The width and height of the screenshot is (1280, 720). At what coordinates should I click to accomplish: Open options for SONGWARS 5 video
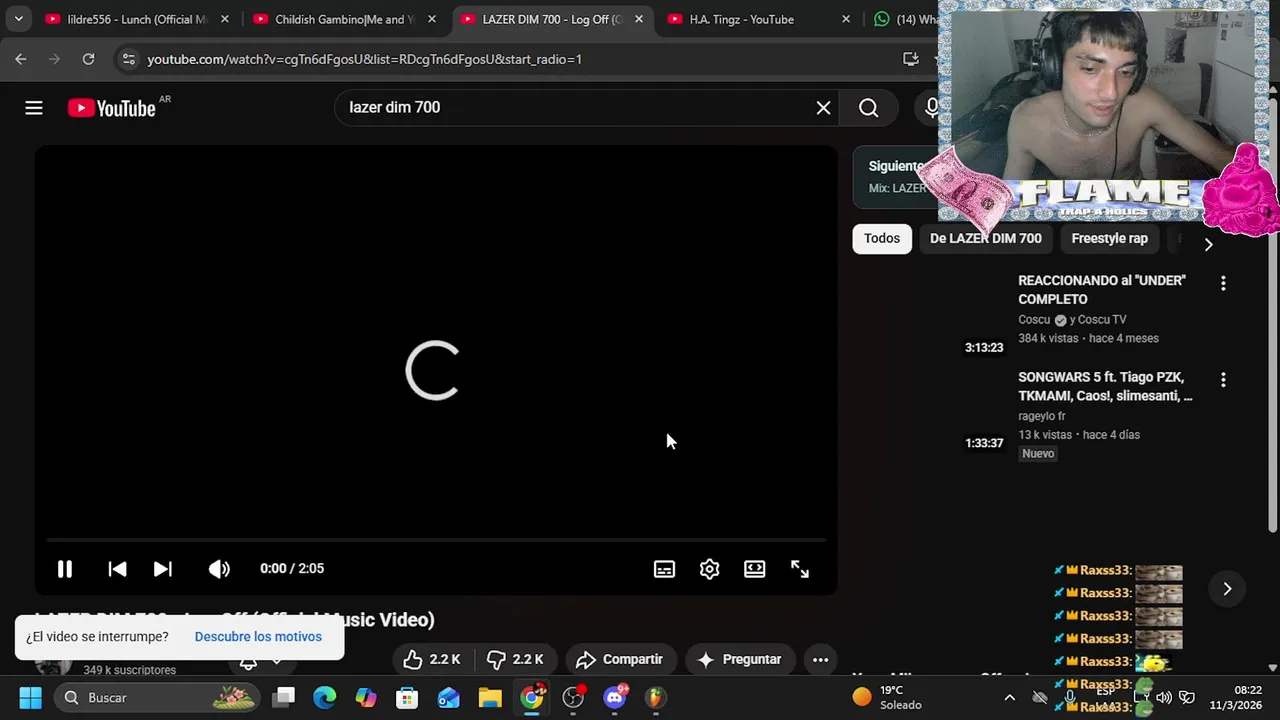tap(1223, 380)
